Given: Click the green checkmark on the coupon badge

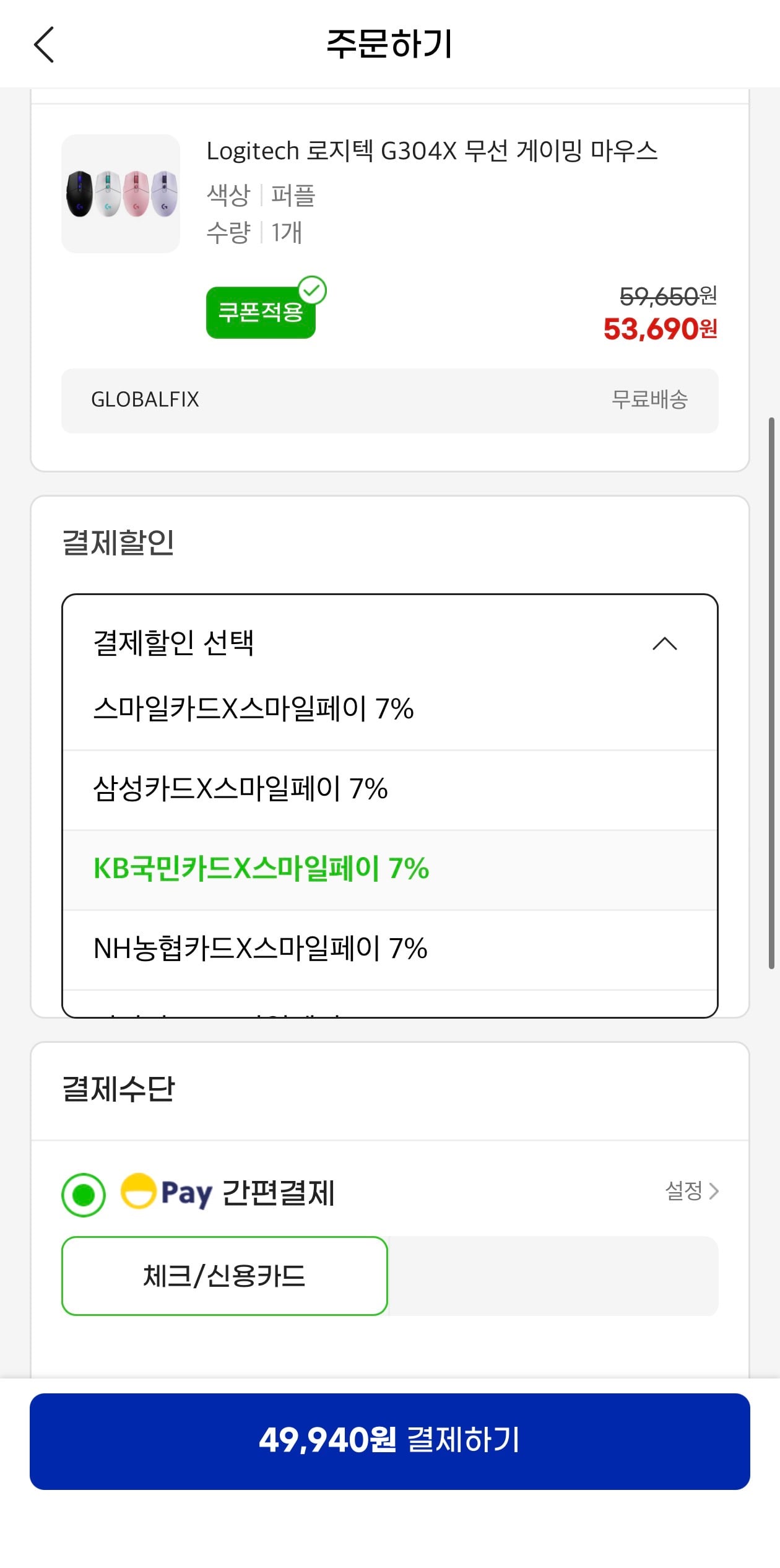Looking at the screenshot, I should tap(314, 289).
